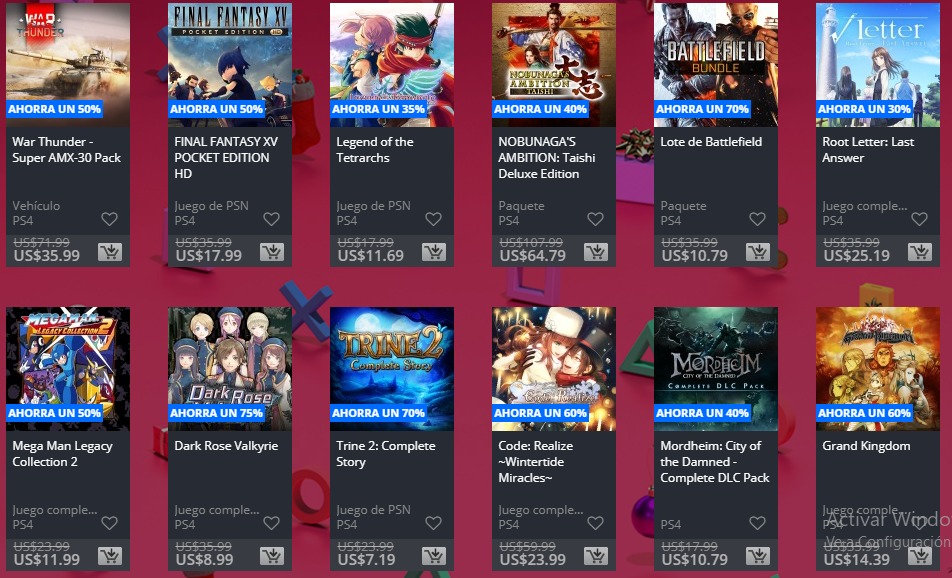Open Mega Man Legacy Collection 2 title
This screenshot has height=578, width=952.
[x=63, y=454]
